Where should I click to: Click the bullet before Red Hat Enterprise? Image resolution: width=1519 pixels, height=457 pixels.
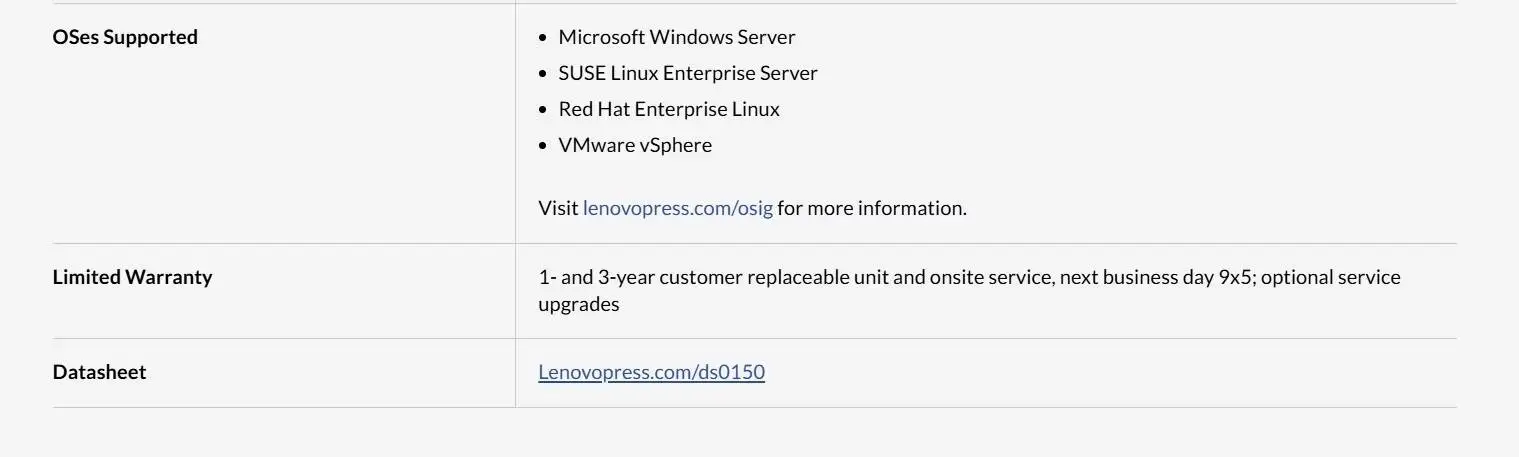pyautogui.click(x=543, y=110)
